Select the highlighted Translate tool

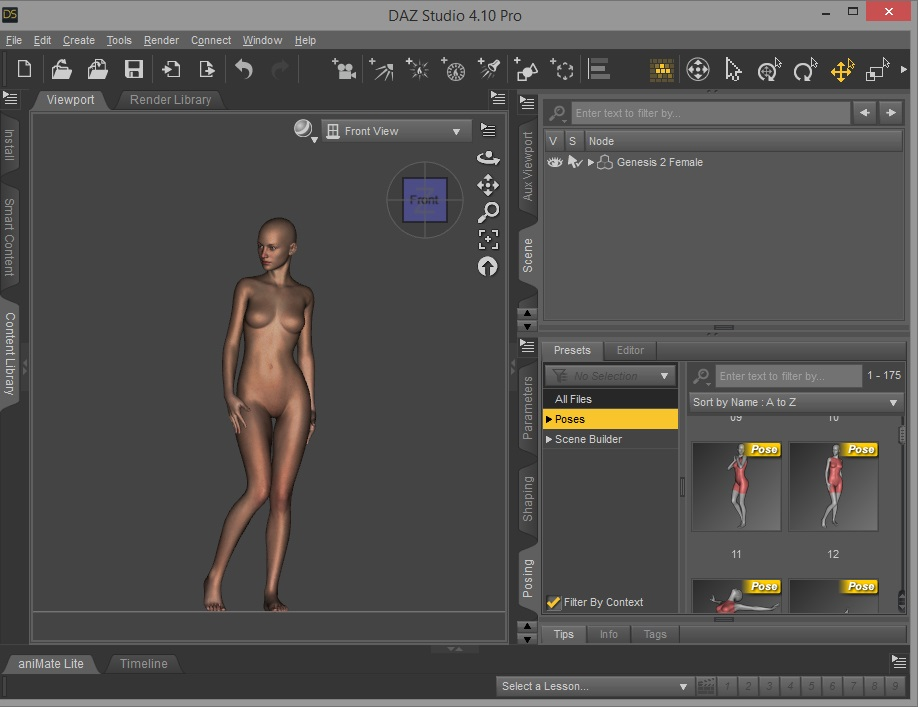(x=842, y=70)
